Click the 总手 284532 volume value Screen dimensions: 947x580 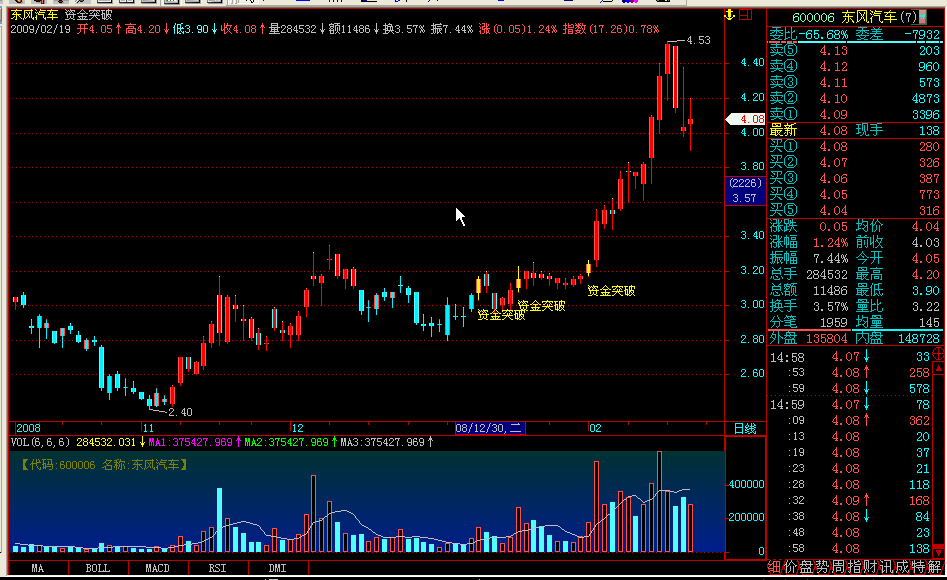[827, 275]
